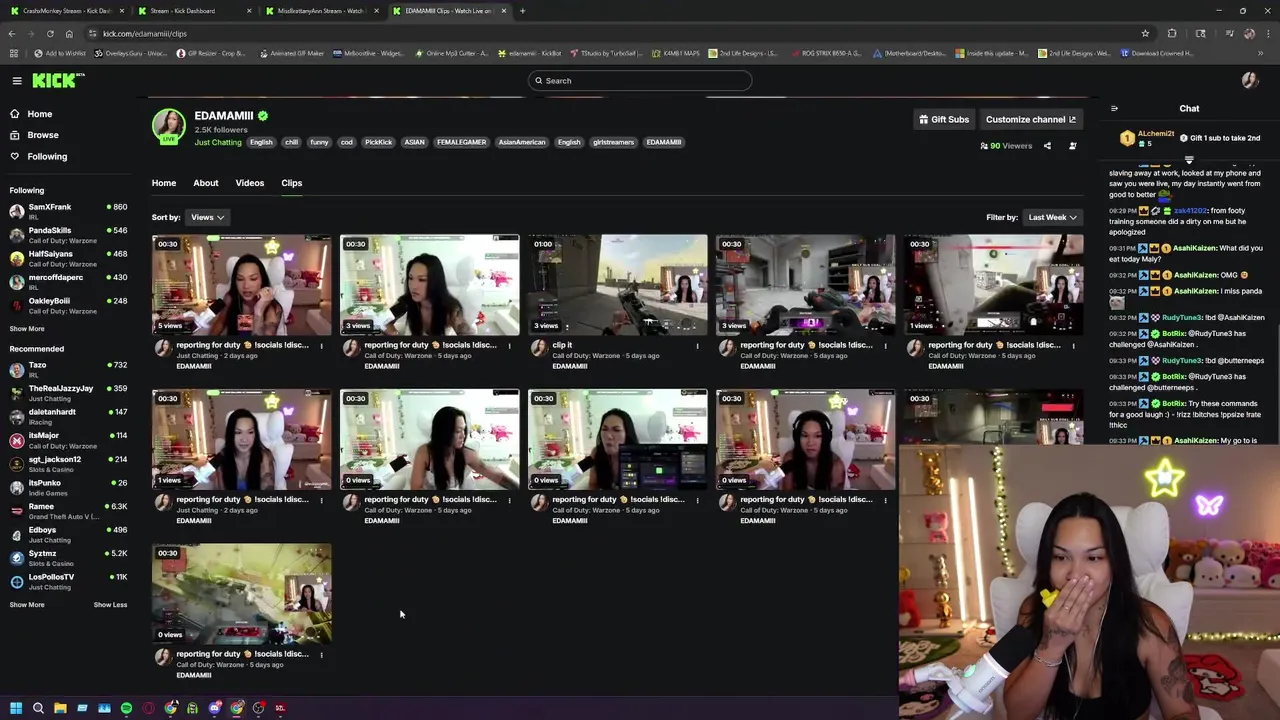
Task: Open EDAMAMIII channel avatar
Action: coord(169,126)
